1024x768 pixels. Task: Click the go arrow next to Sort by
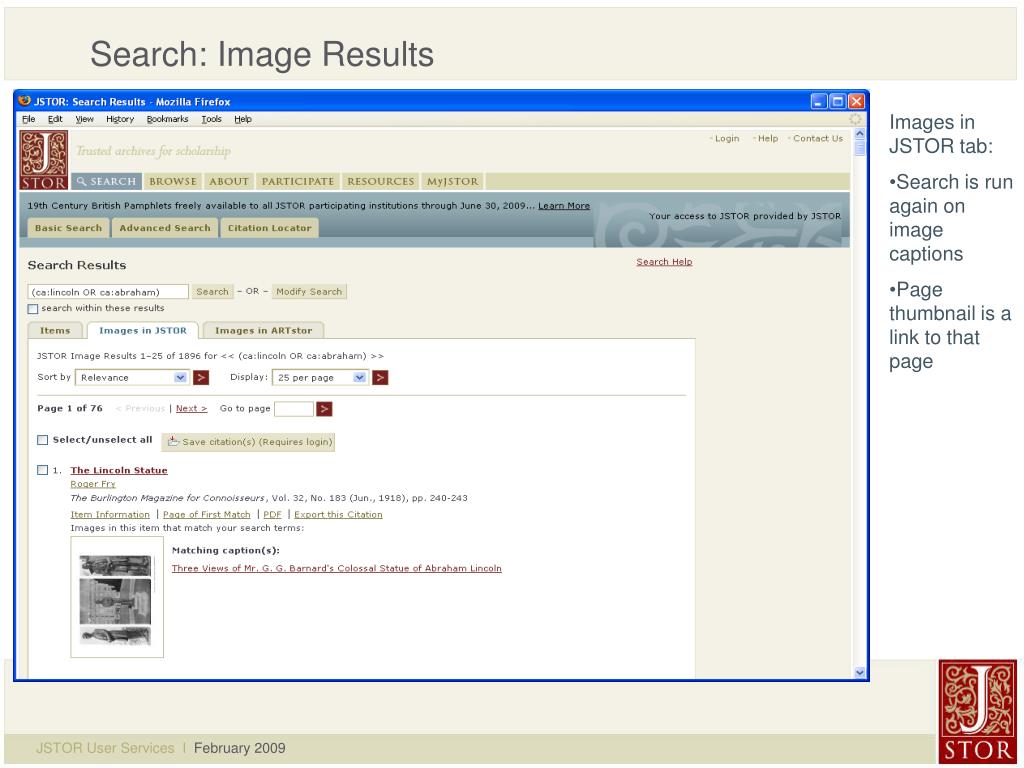201,377
